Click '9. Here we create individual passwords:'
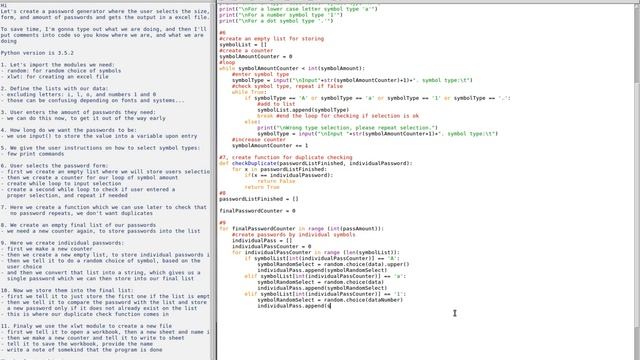The image size is (640, 360). point(62,243)
